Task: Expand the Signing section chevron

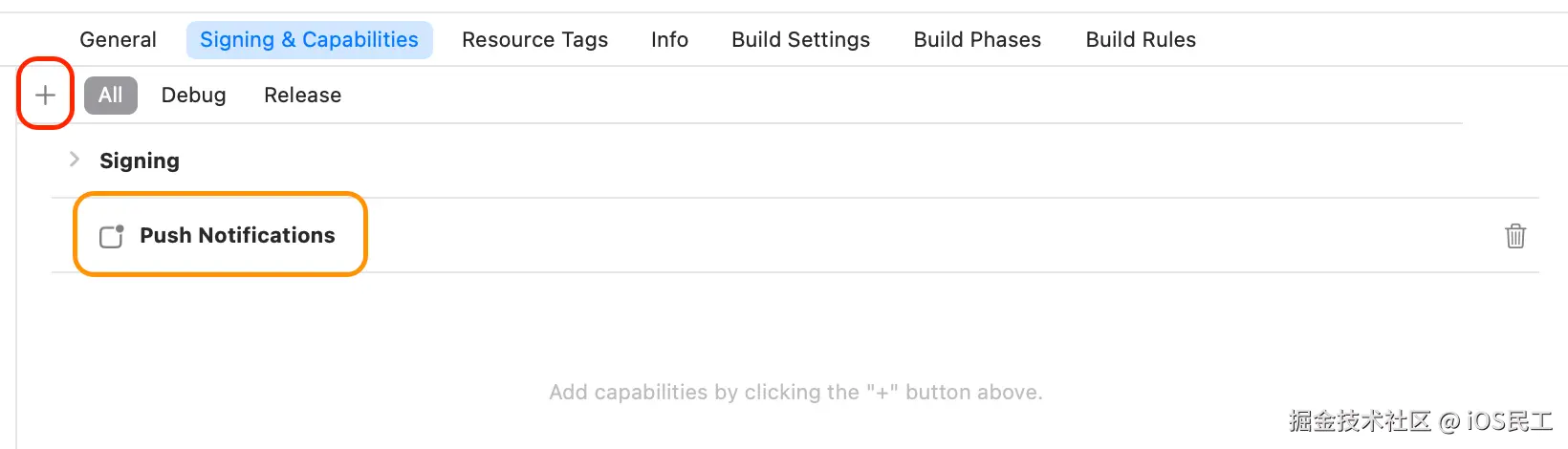Action: pos(75,160)
